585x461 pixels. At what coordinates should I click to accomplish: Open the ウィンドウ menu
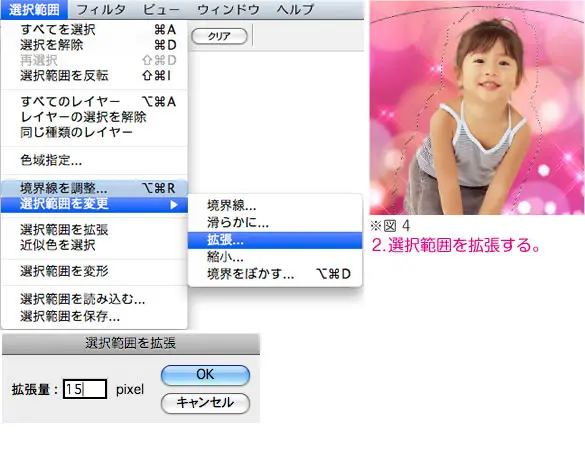(228, 9)
